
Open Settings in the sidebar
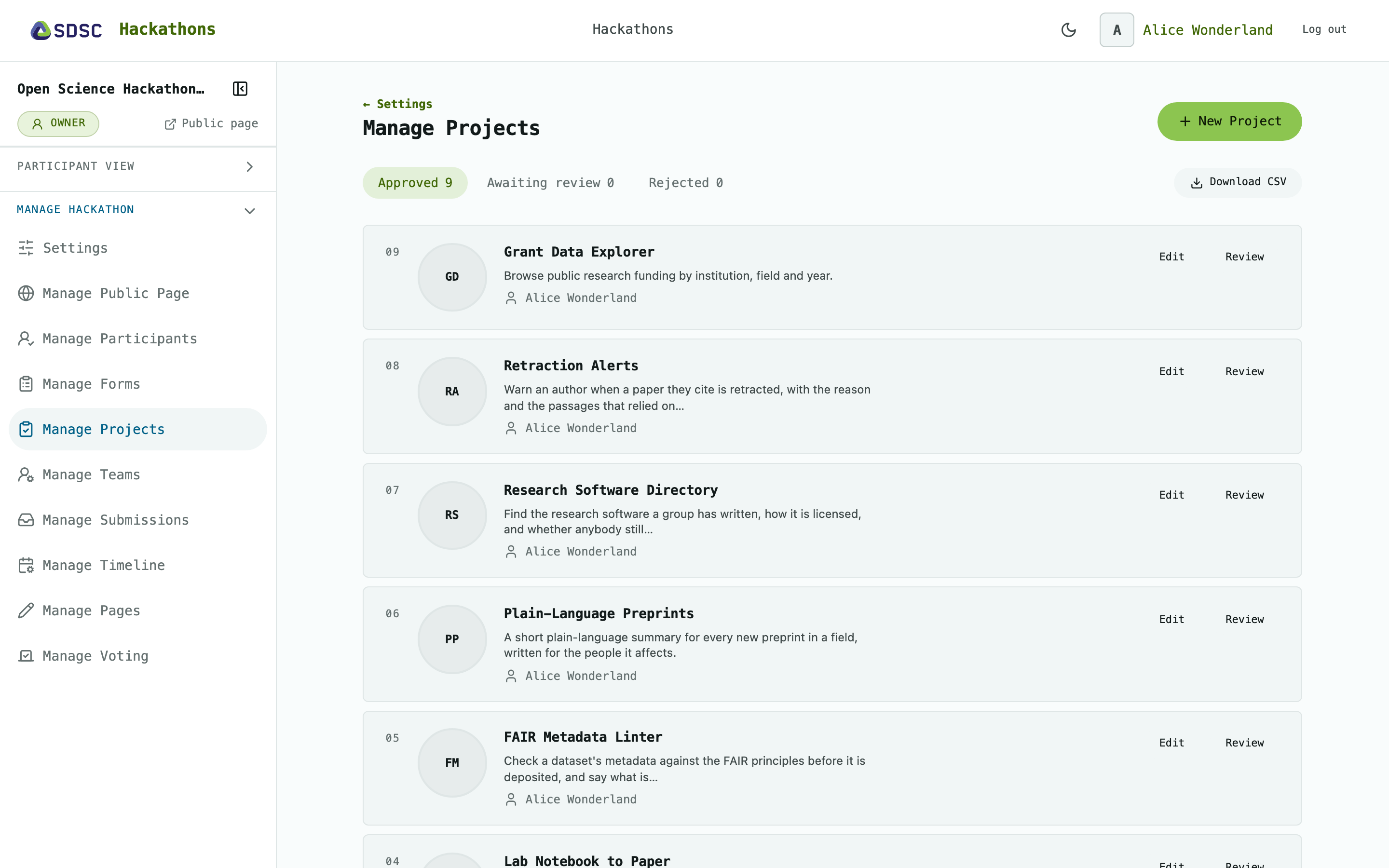click(x=138, y=248)
